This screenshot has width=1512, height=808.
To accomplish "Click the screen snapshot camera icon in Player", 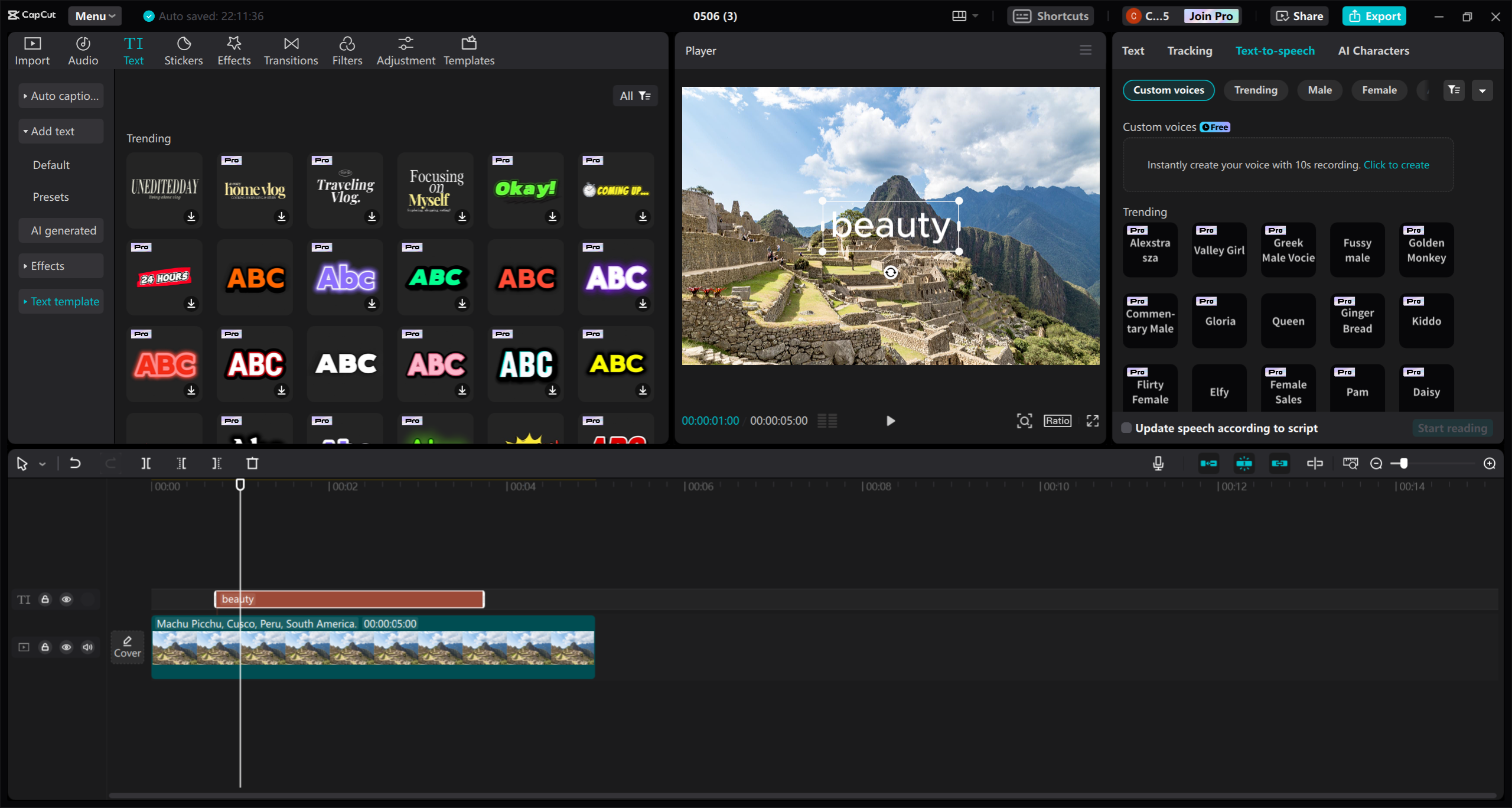I will point(1024,421).
